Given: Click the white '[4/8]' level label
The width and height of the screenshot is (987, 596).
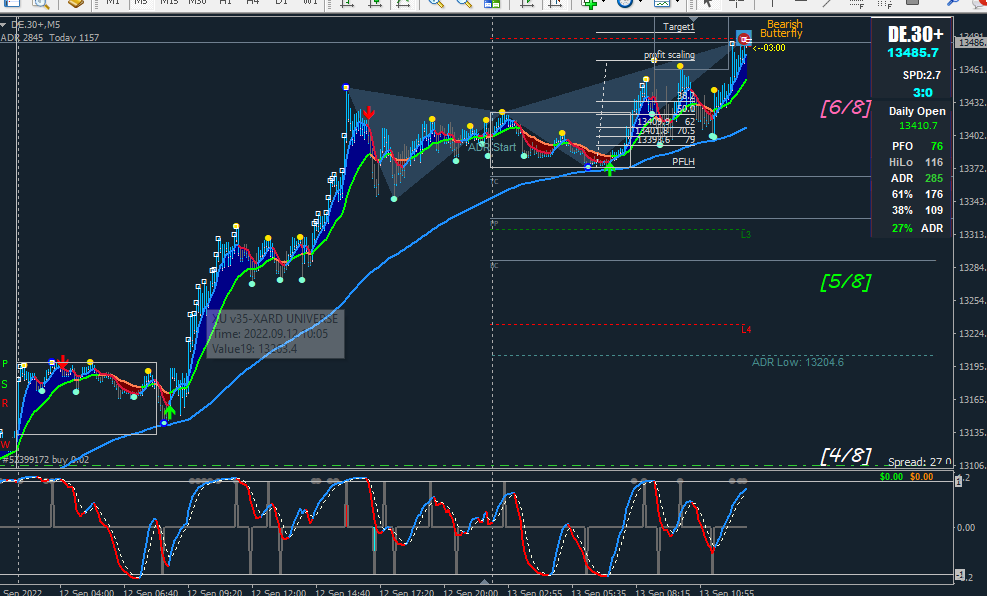Looking at the screenshot, I should coord(845,455).
